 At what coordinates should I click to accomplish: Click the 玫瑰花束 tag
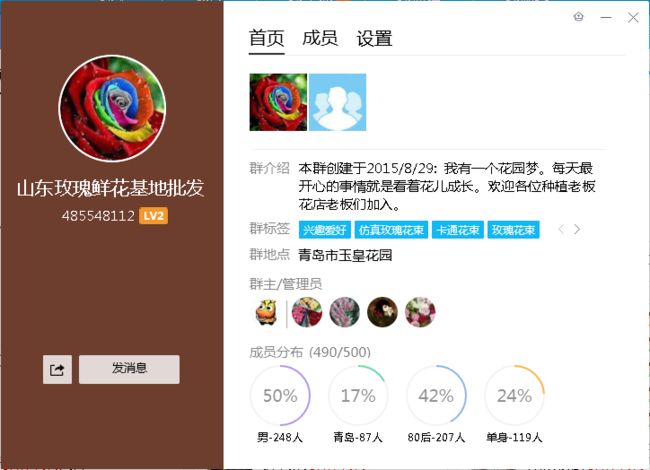coord(513,230)
